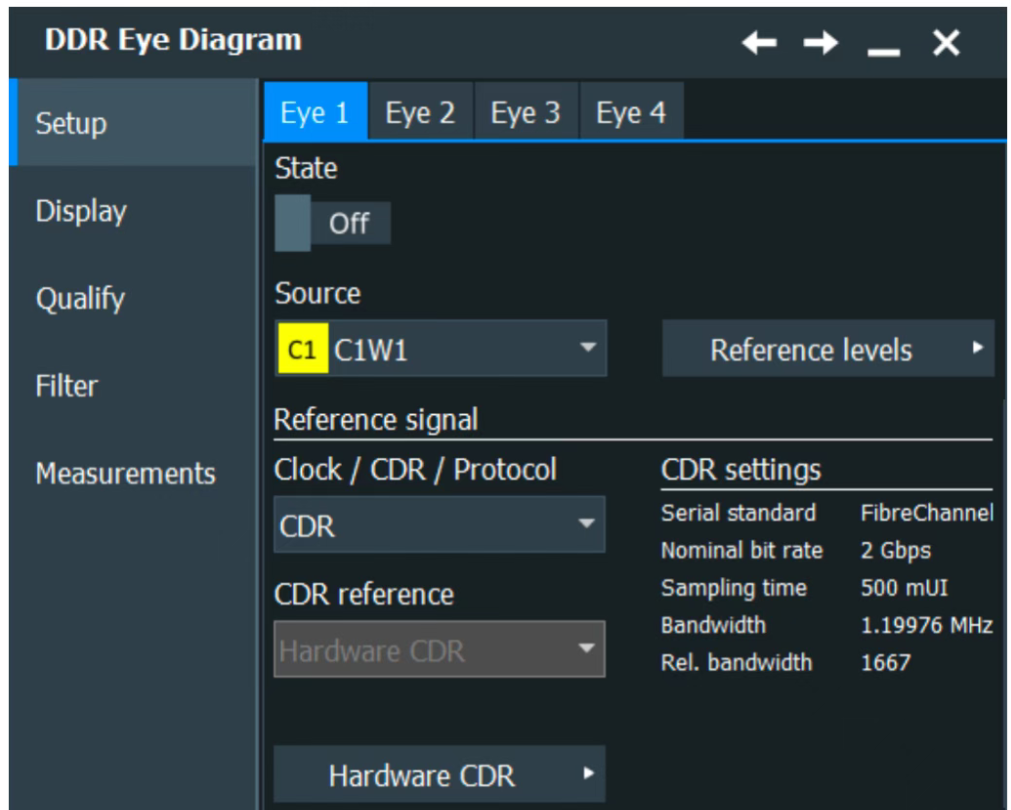Click the 1667 relative bandwidth value
The image size is (1011, 810).
[886, 662]
